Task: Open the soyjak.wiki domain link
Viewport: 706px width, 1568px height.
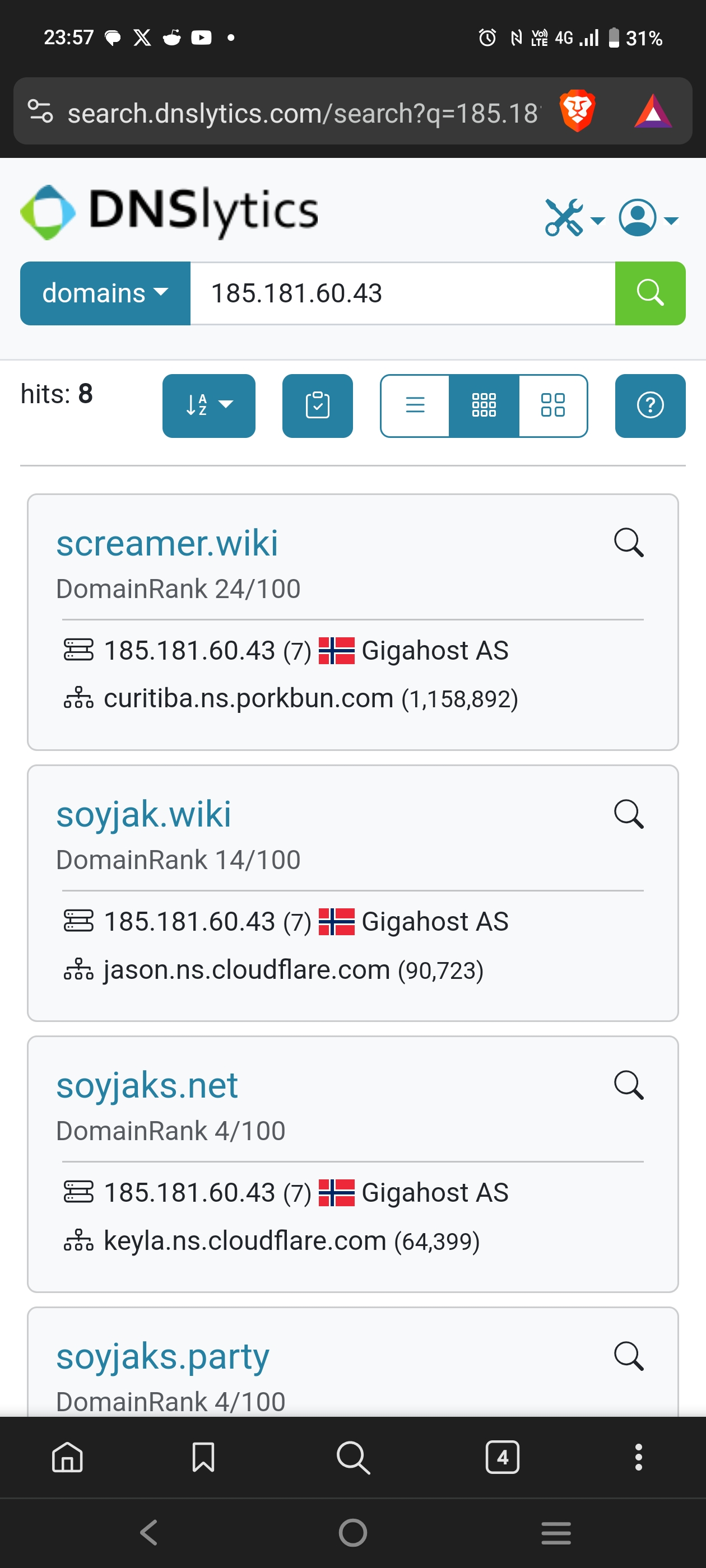Action: click(144, 814)
